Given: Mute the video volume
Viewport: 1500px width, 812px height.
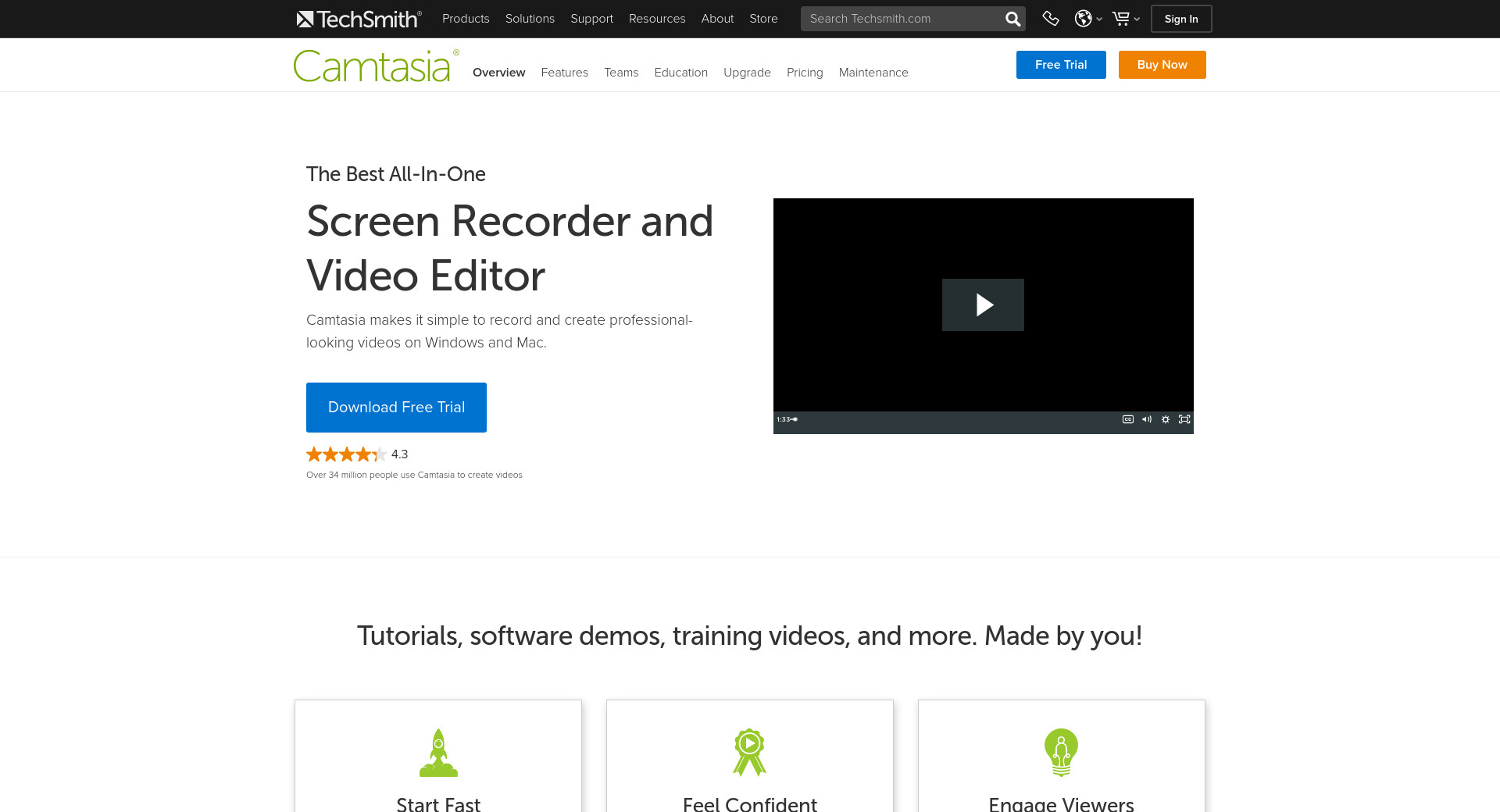Looking at the screenshot, I should pyautogui.click(x=1147, y=419).
